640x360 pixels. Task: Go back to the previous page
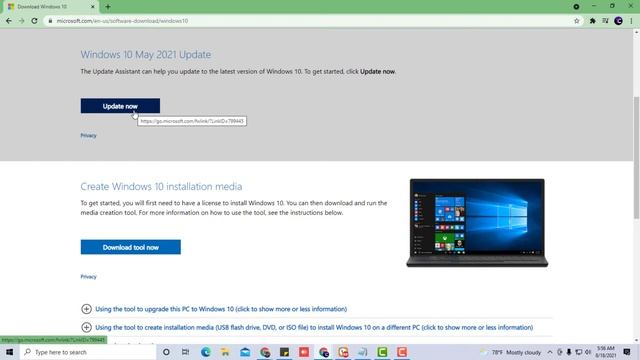[9, 21]
